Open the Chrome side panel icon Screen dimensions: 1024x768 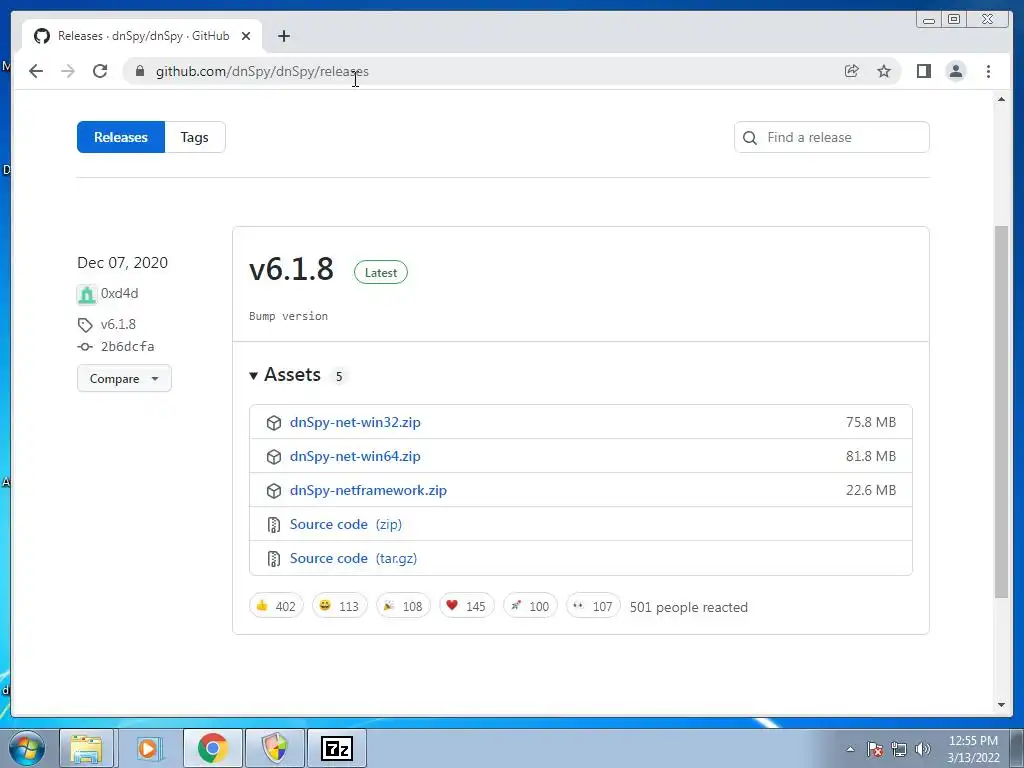coord(923,71)
